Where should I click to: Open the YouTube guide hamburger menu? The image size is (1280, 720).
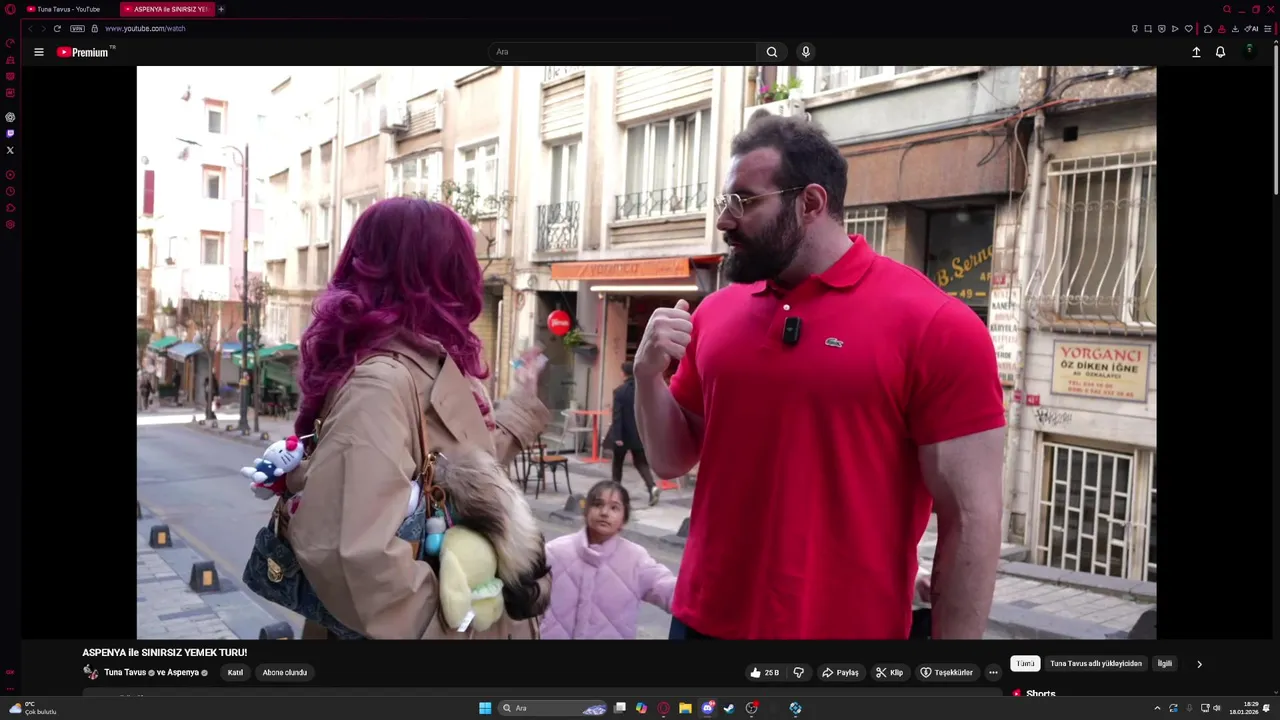tap(39, 52)
